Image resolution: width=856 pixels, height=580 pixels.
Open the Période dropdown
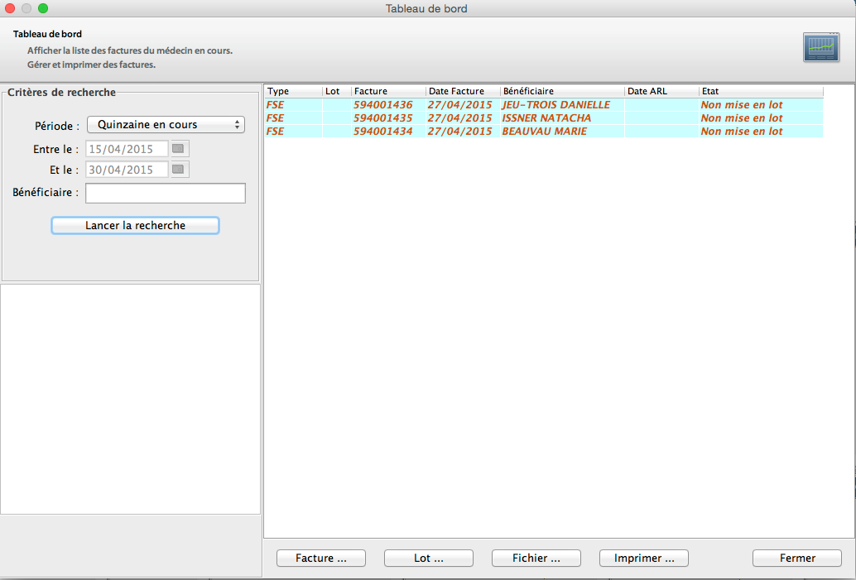[x=166, y=125]
